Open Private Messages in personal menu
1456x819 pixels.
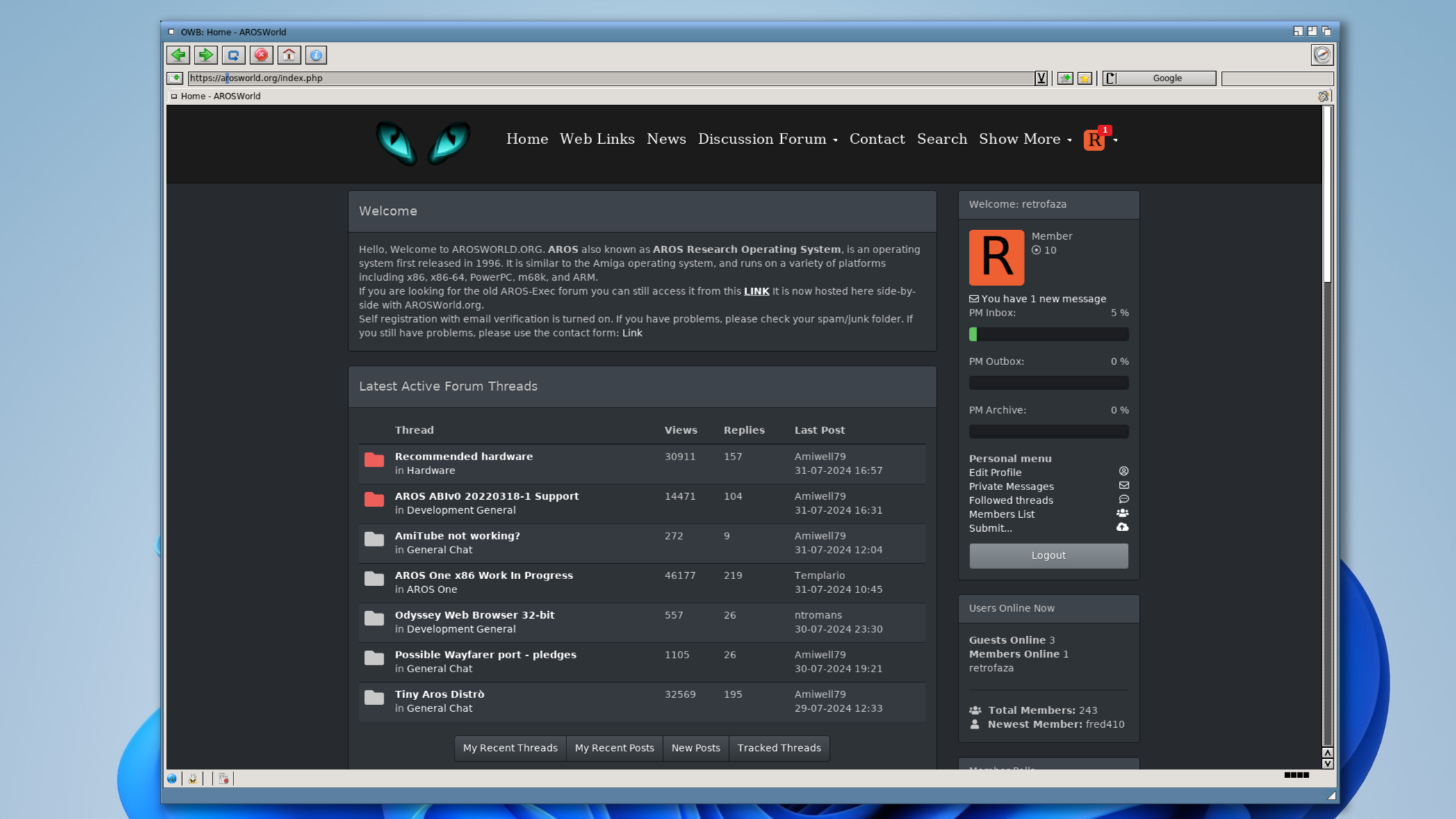[x=1011, y=486]
